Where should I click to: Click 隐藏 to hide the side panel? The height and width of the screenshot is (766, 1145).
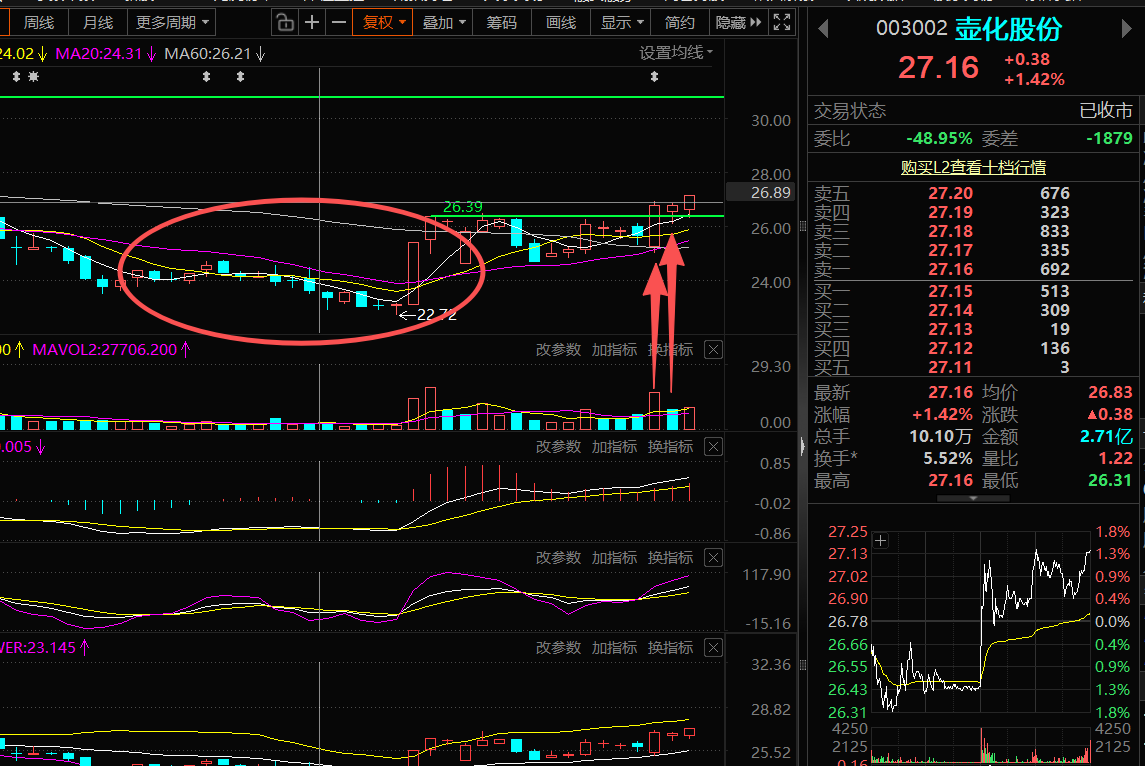tap(738, 23)
